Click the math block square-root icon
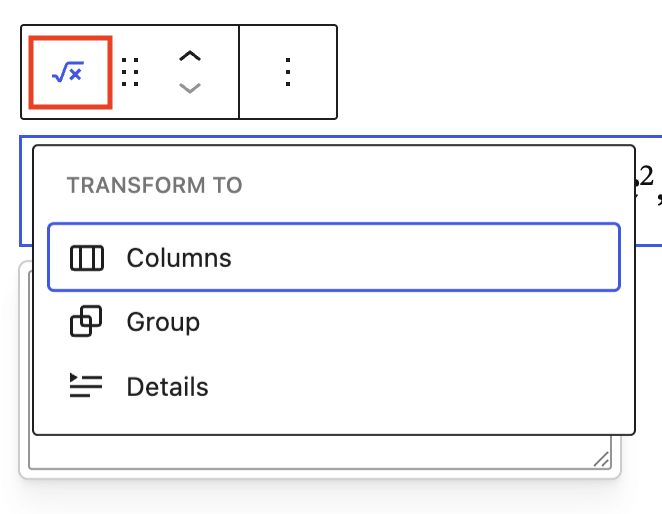This screenshot has width=662, height=514. click(x=70, y=72)
